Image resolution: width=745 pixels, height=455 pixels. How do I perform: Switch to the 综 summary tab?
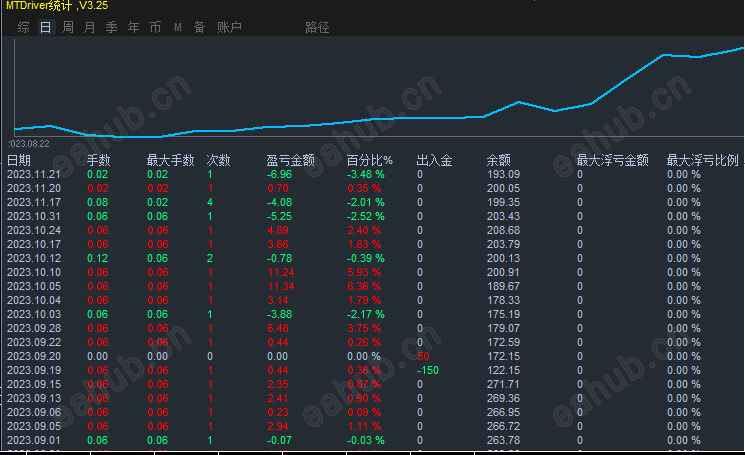23,27
